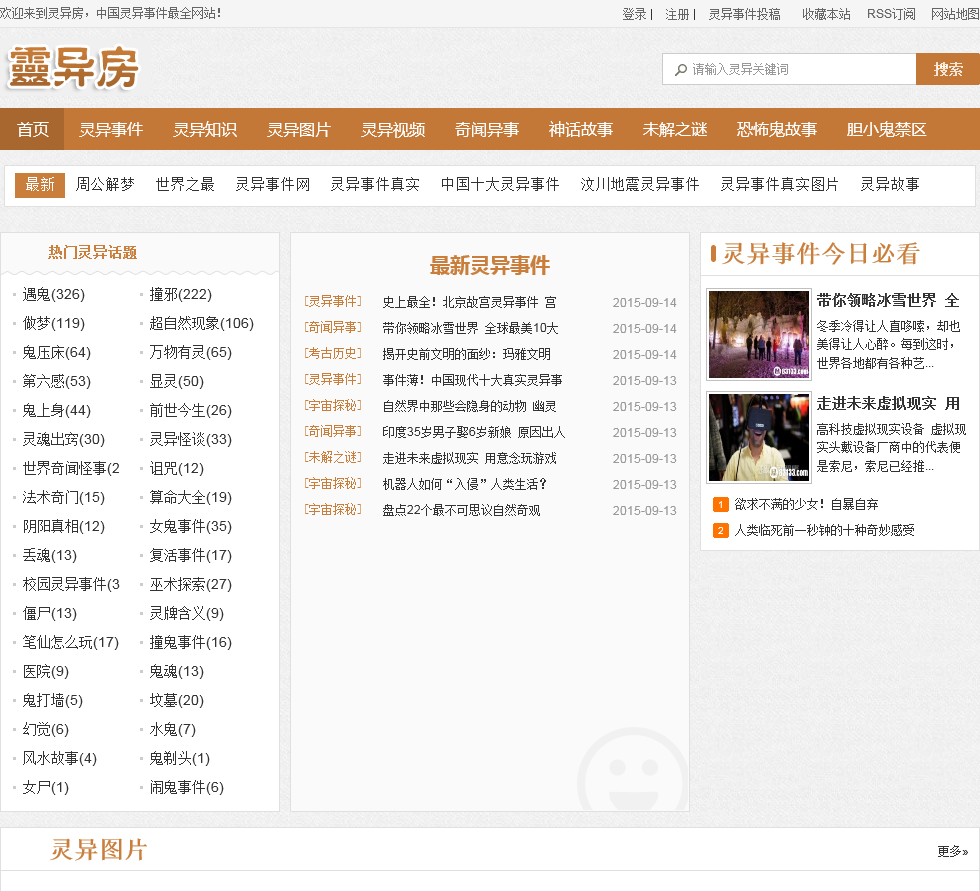Open the 遇鬼(326) hot topic
The image size is (980, 891).
54,294
